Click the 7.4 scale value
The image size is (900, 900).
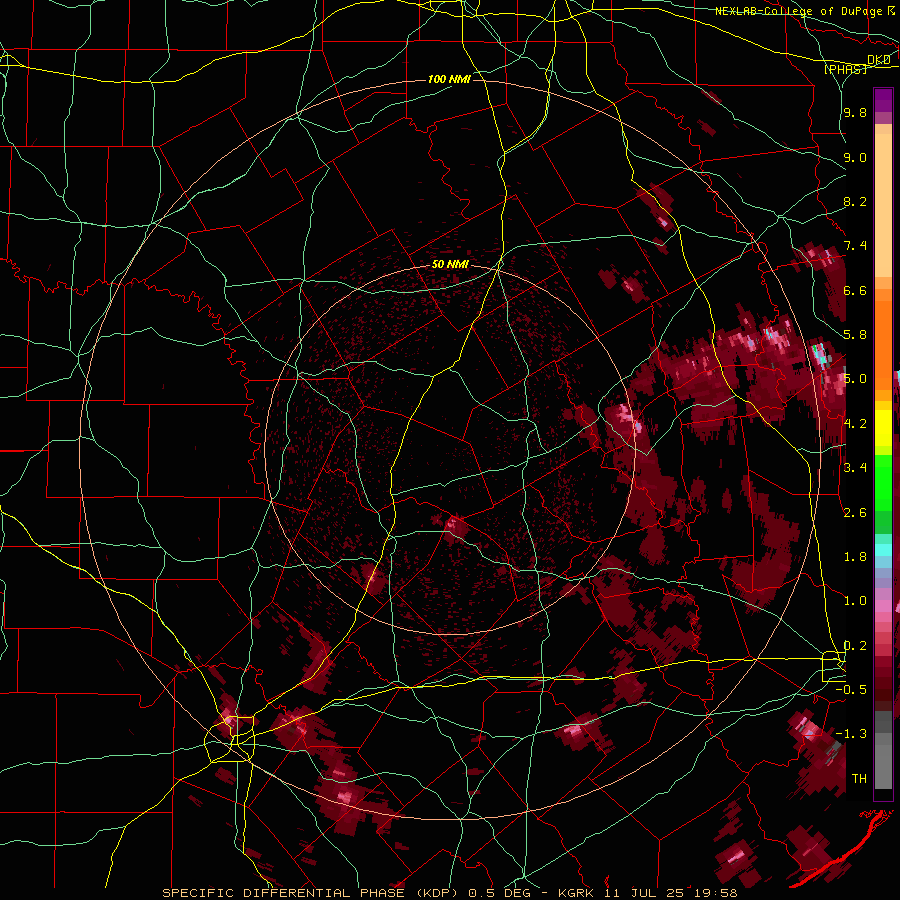point(855,246)
